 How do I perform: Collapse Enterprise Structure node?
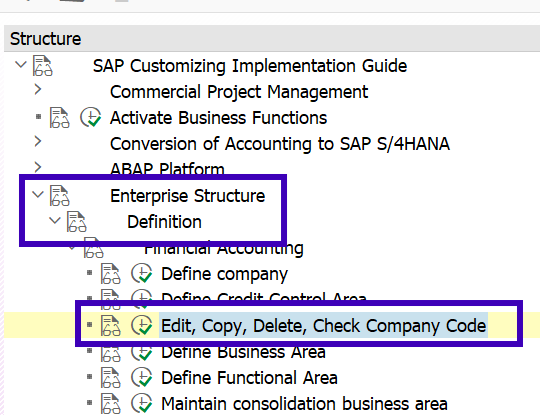[x=38, y=194]
